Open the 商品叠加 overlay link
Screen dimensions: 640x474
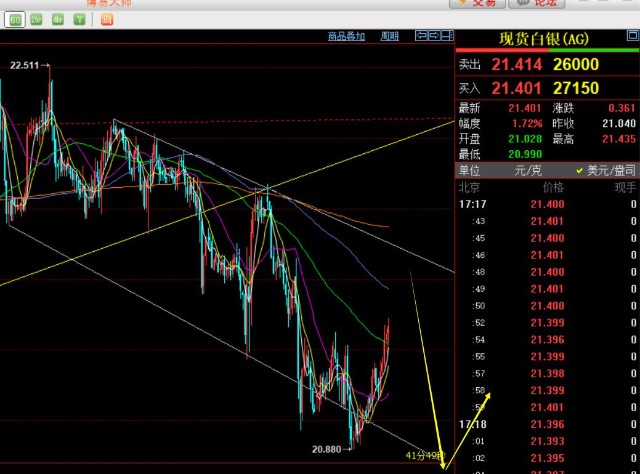click(346, 37)
